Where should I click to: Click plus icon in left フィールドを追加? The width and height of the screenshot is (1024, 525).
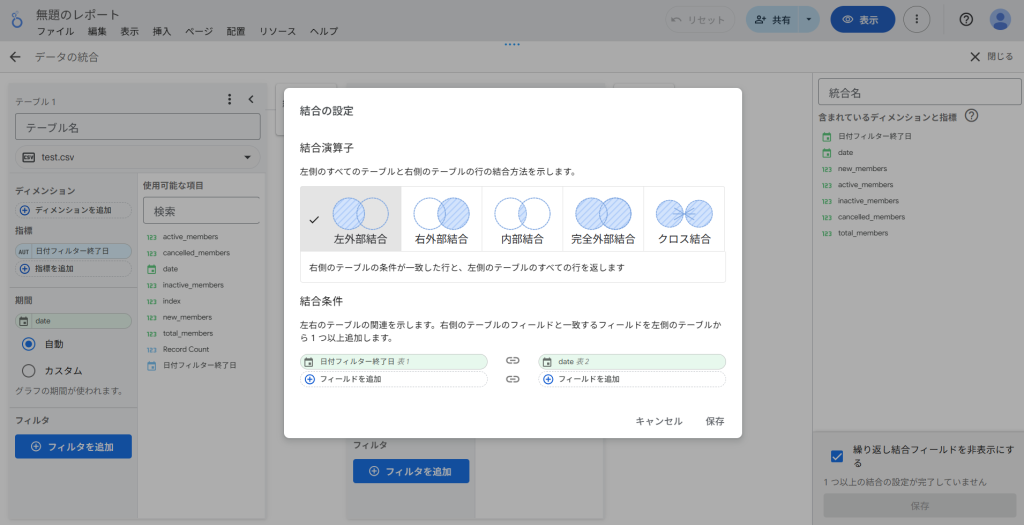tap(310, 379)
